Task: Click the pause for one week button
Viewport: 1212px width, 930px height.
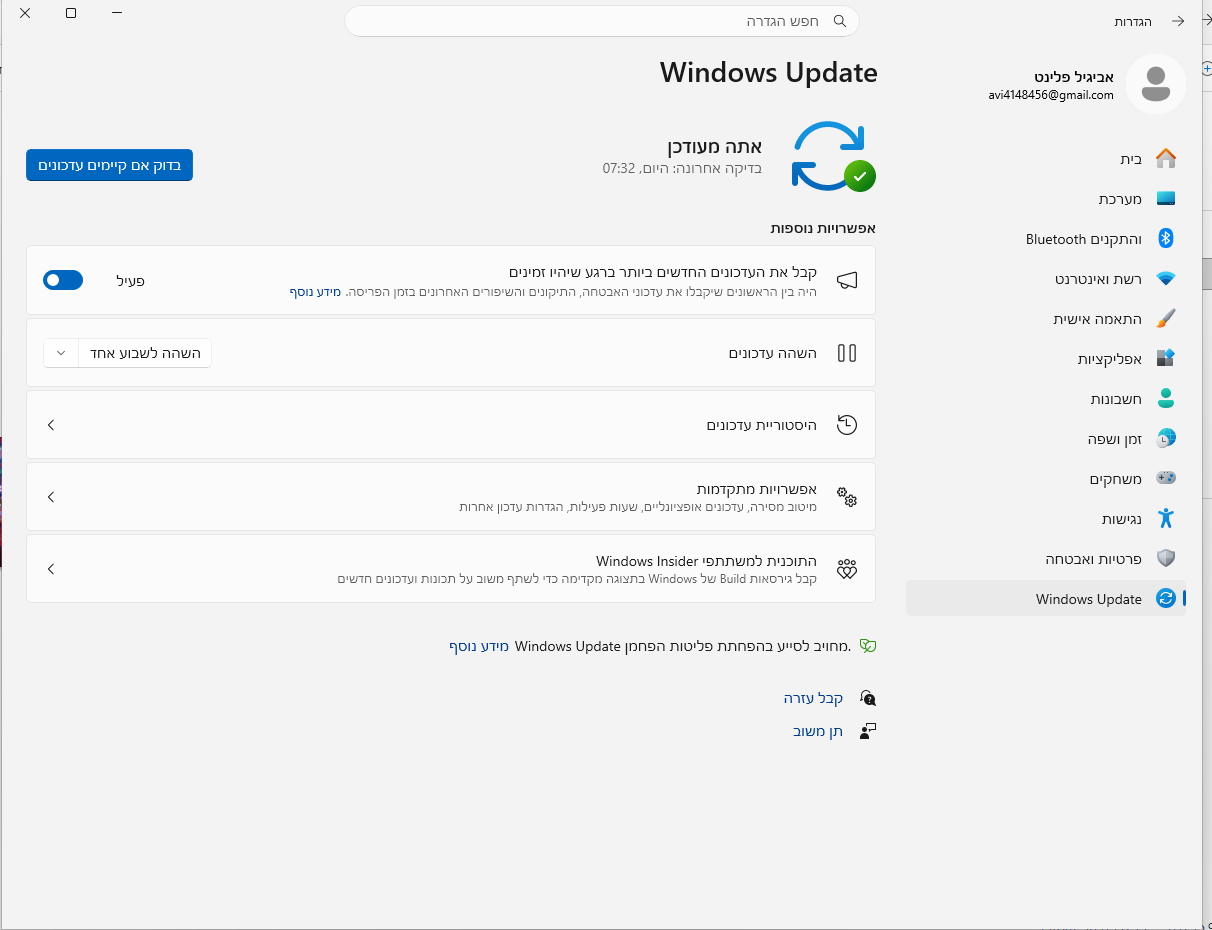Action: click(x=145, y=353)
